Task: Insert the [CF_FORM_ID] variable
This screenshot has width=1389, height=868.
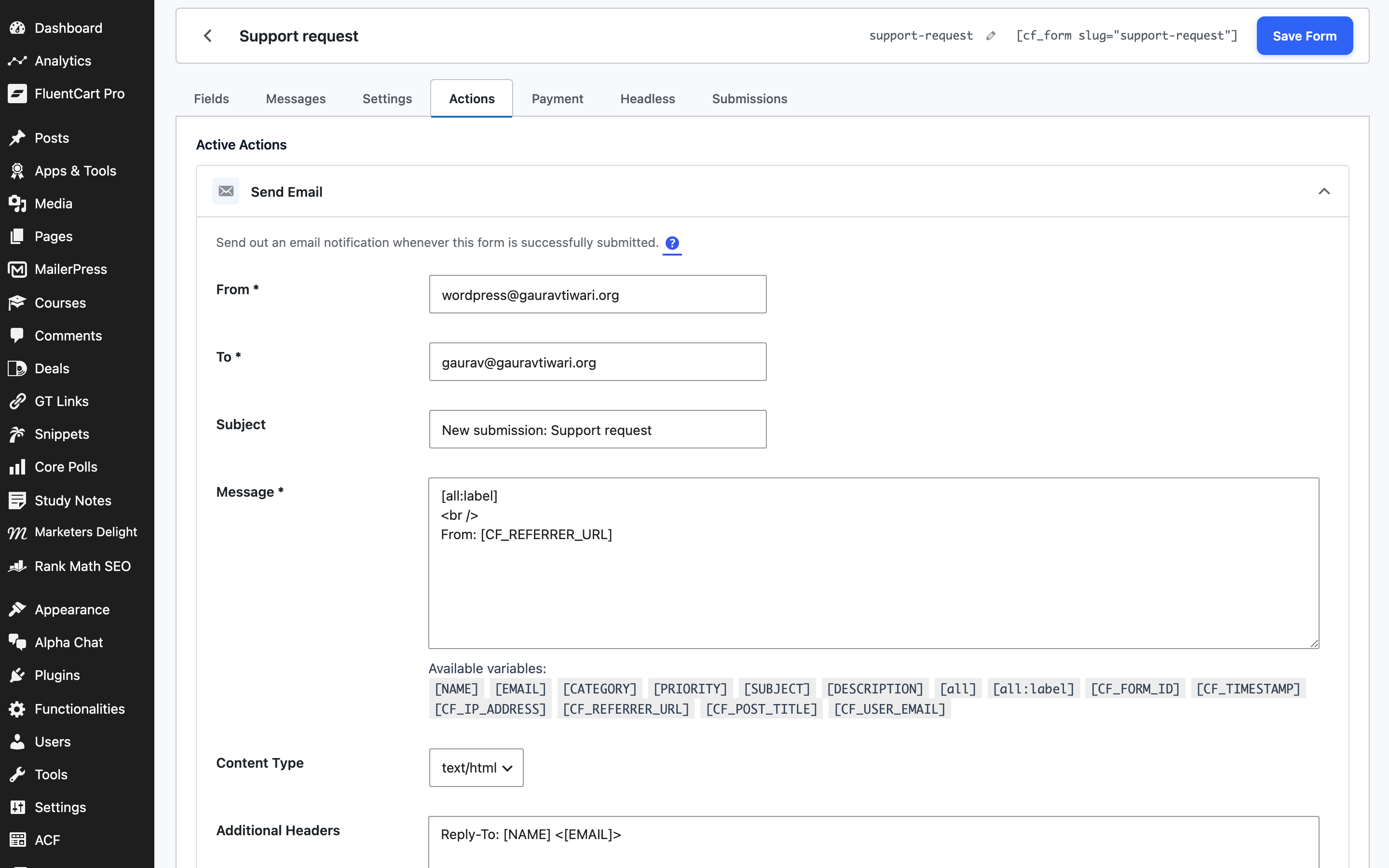Action: pos(1135,688)
